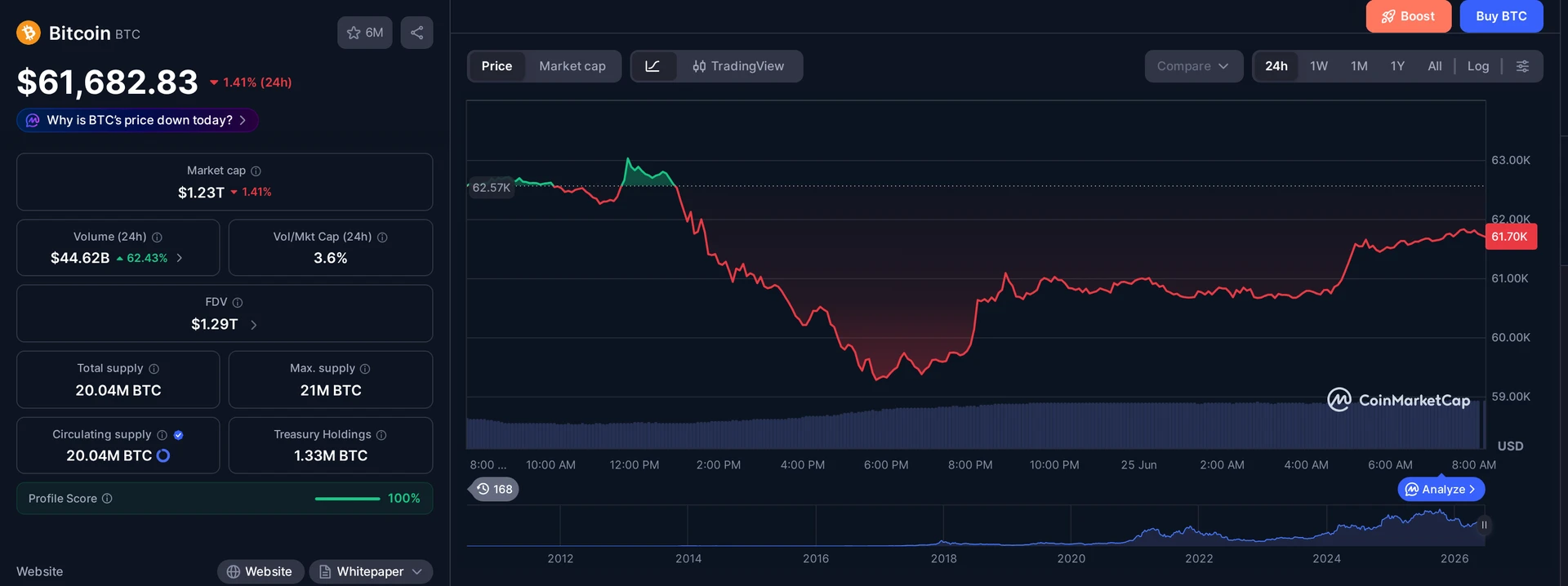Select the 1M time range

(1359, 66)
